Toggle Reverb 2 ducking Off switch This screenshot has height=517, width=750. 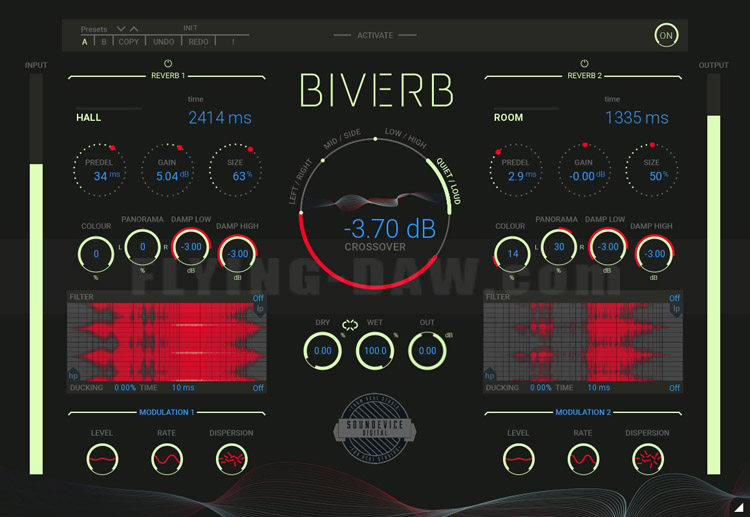(674, 388)
